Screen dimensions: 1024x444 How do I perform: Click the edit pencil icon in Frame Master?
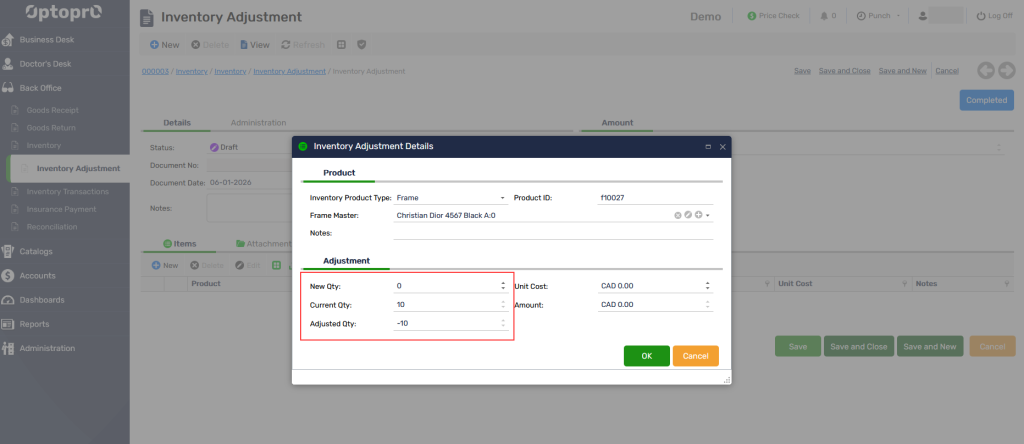tap(688, 215)
